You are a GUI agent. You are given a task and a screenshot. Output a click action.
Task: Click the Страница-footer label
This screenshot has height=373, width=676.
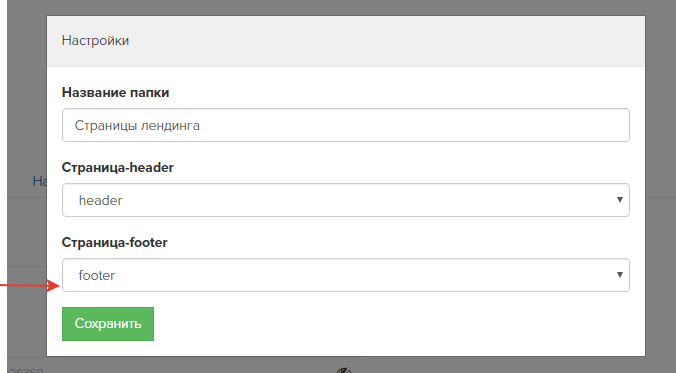(x=115, y=242)
